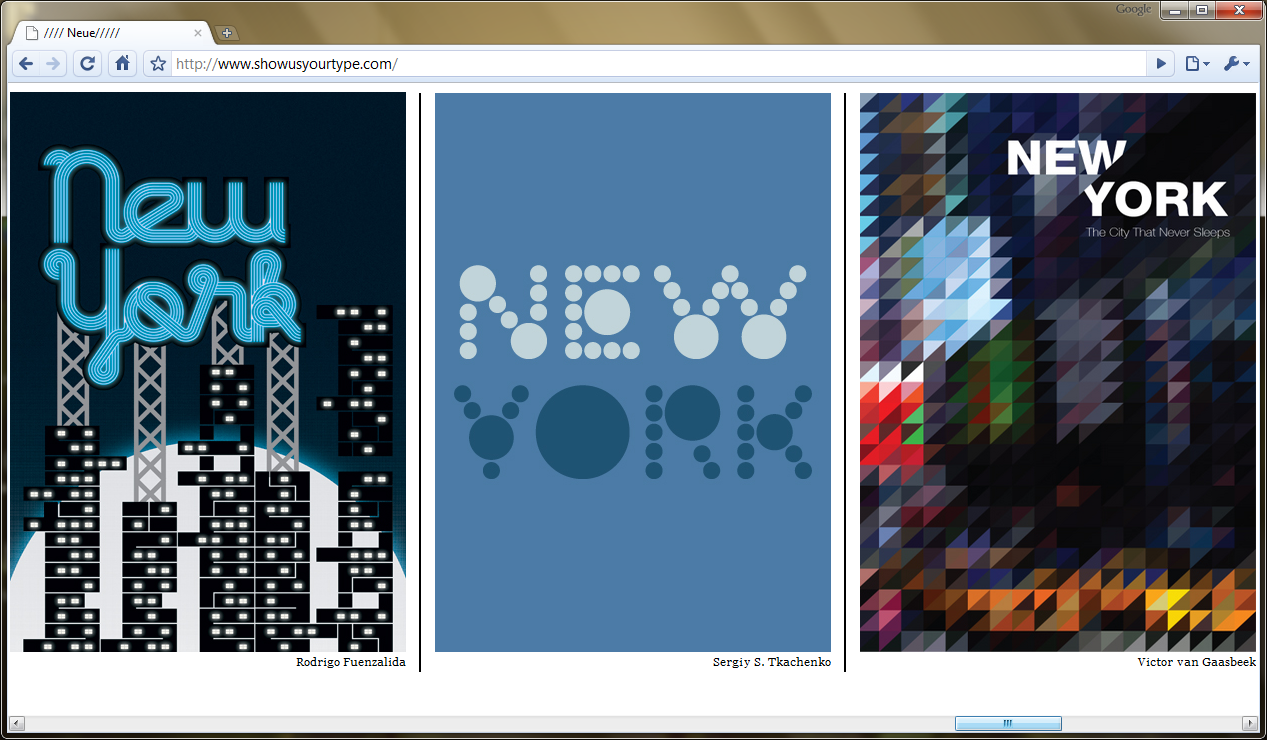Screen dimensions: 1267x740
Task: Open a new tab with the plus button
Action: 226,33
